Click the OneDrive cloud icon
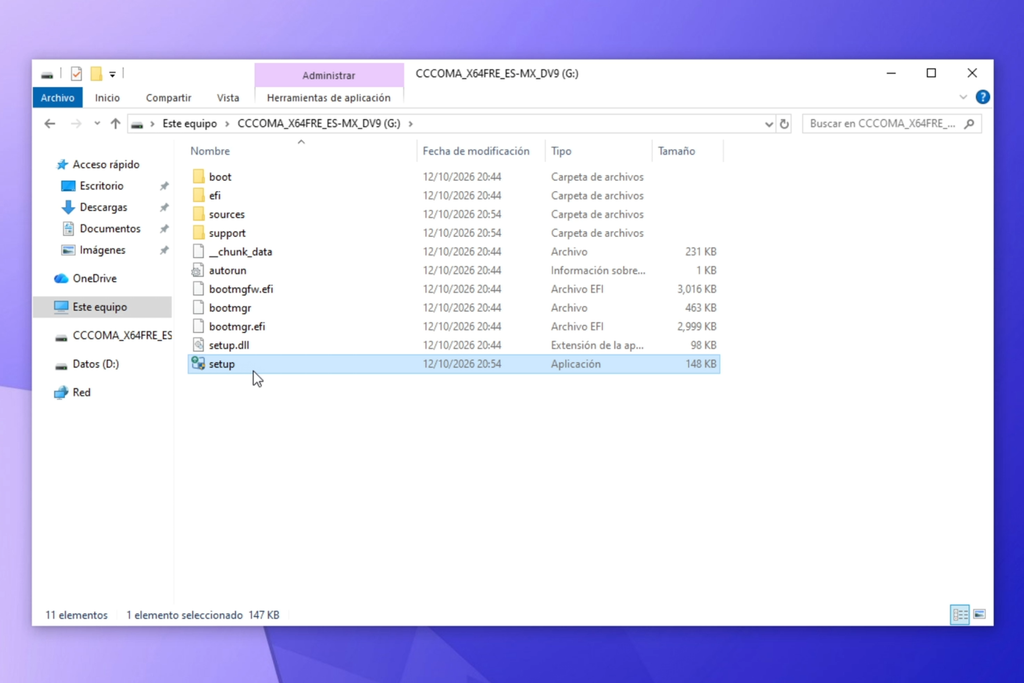Image resolution: width=1024 pixels, height=683 pixels. pyautogui.click(x=61, y=278)
